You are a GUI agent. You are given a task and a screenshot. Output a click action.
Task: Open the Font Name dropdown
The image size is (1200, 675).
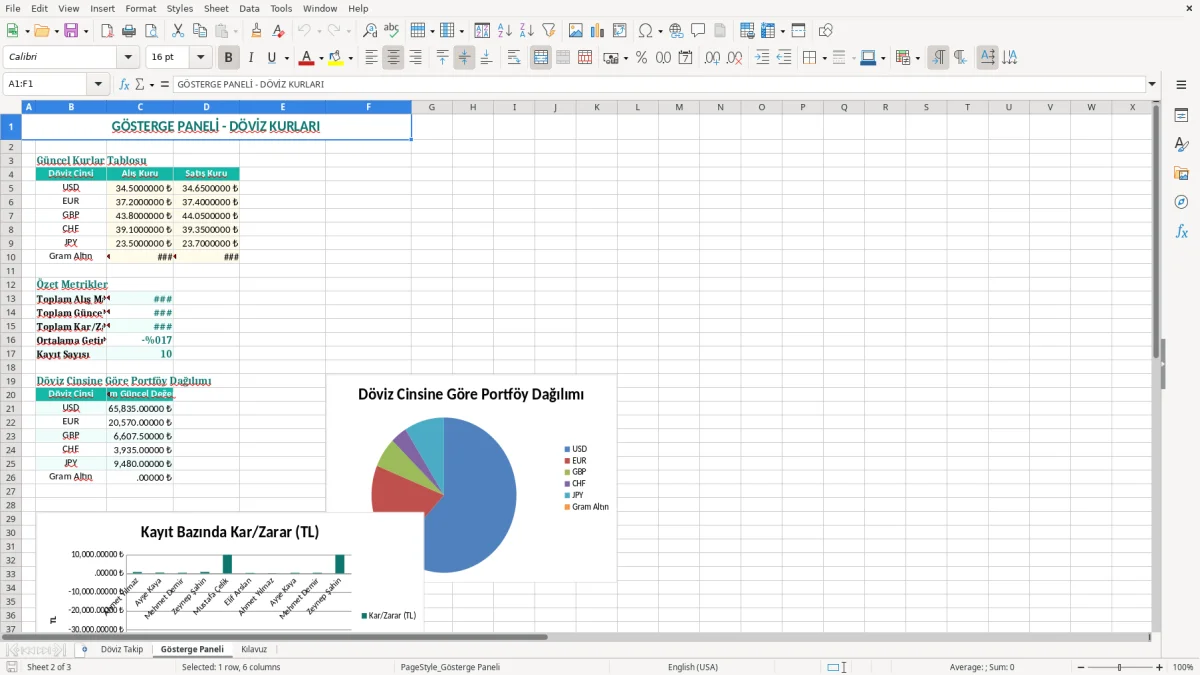click(x=128, y=58)
